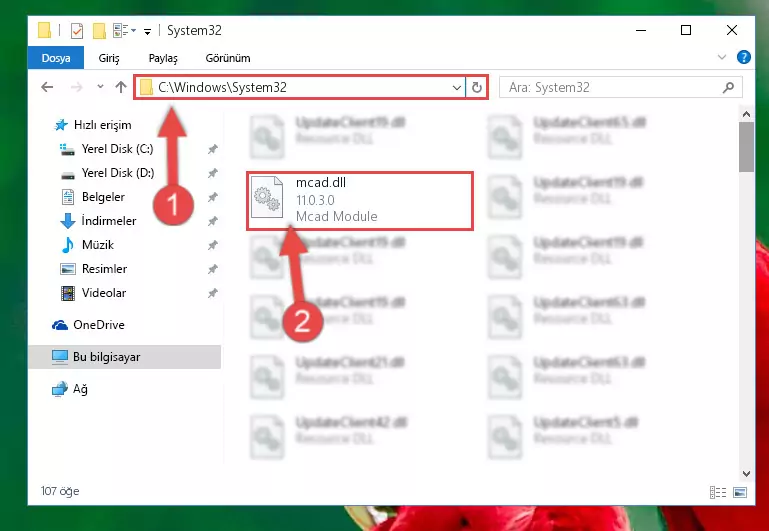769x531 pixels.
Task: Refresh the System32 folder view
Action: tap(477, 88)
